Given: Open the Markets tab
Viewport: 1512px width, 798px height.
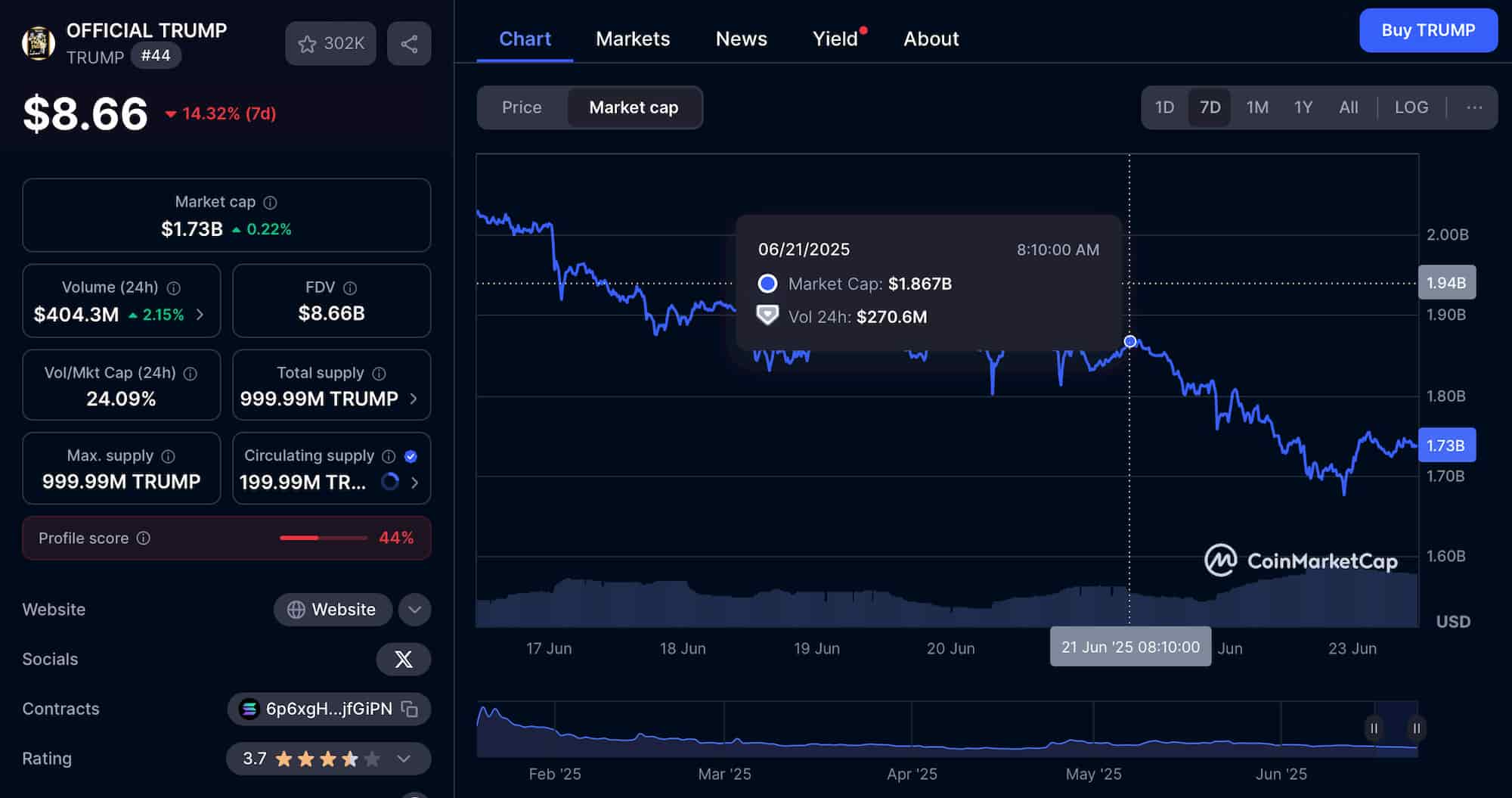Looking at the screenshot, I should click(633, 39).
